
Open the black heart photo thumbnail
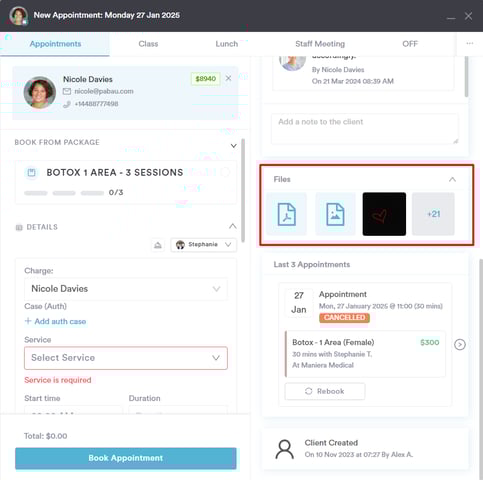384,214
